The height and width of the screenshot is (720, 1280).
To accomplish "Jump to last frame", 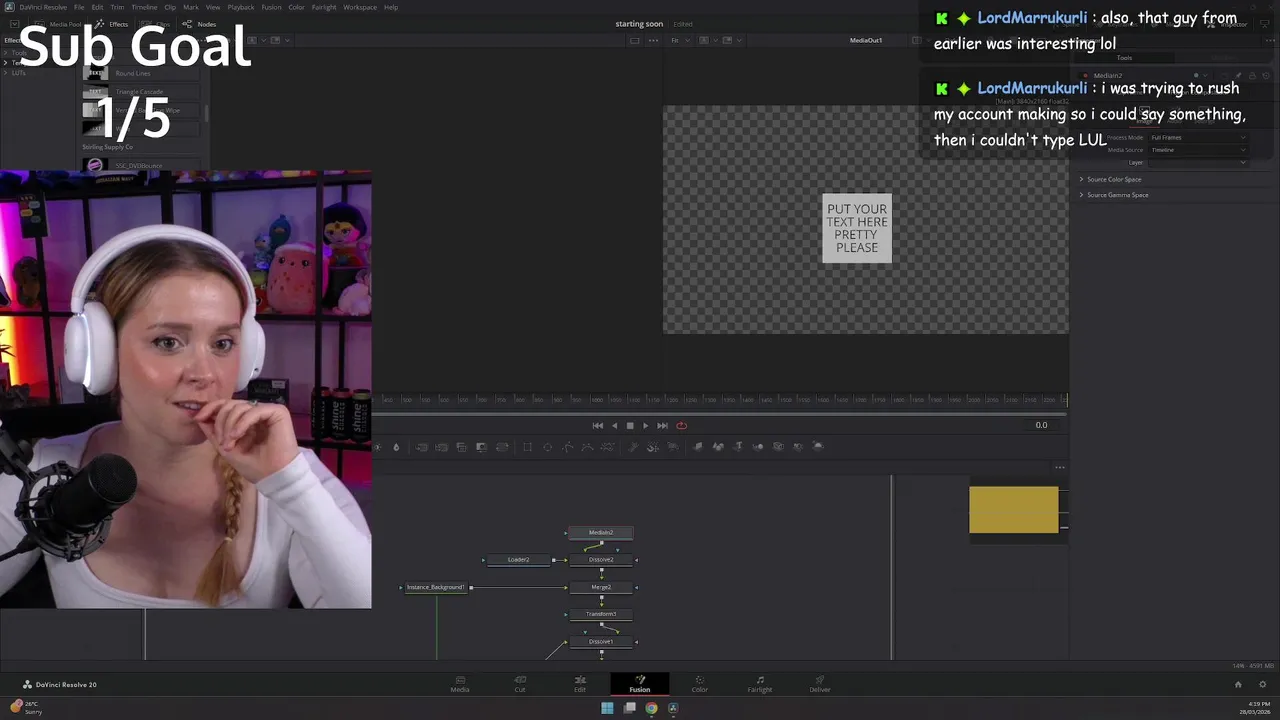I will click(x=662, y=425).
